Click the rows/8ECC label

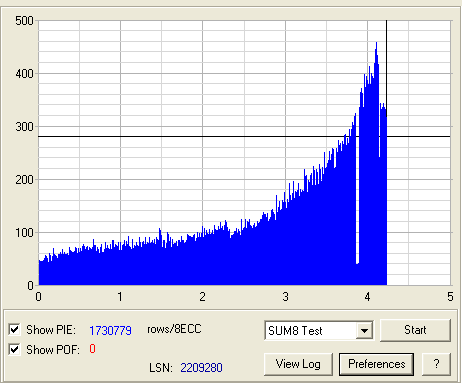point(174,329)
